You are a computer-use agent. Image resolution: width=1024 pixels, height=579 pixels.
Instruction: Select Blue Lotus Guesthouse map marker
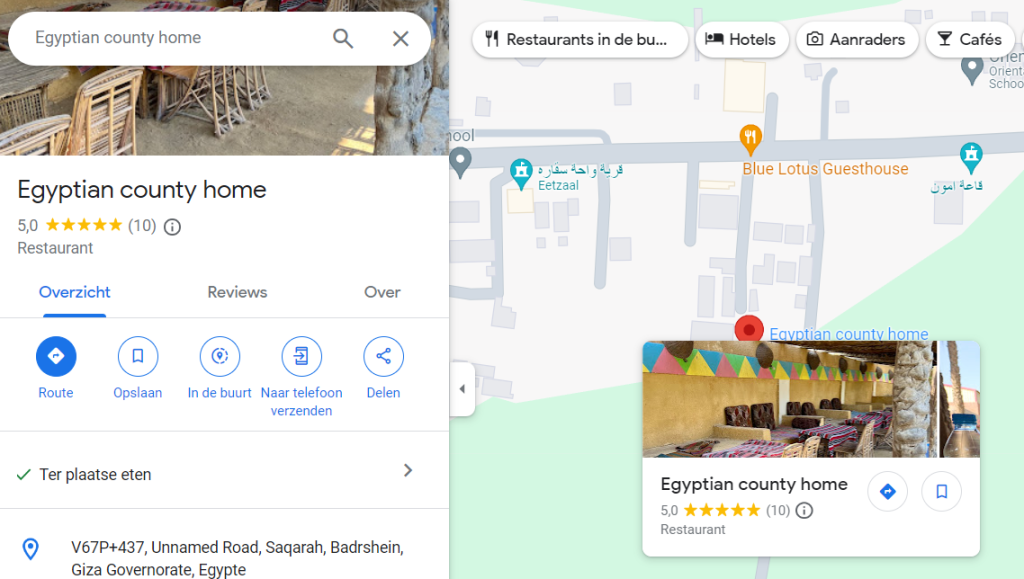coord(750,139)
